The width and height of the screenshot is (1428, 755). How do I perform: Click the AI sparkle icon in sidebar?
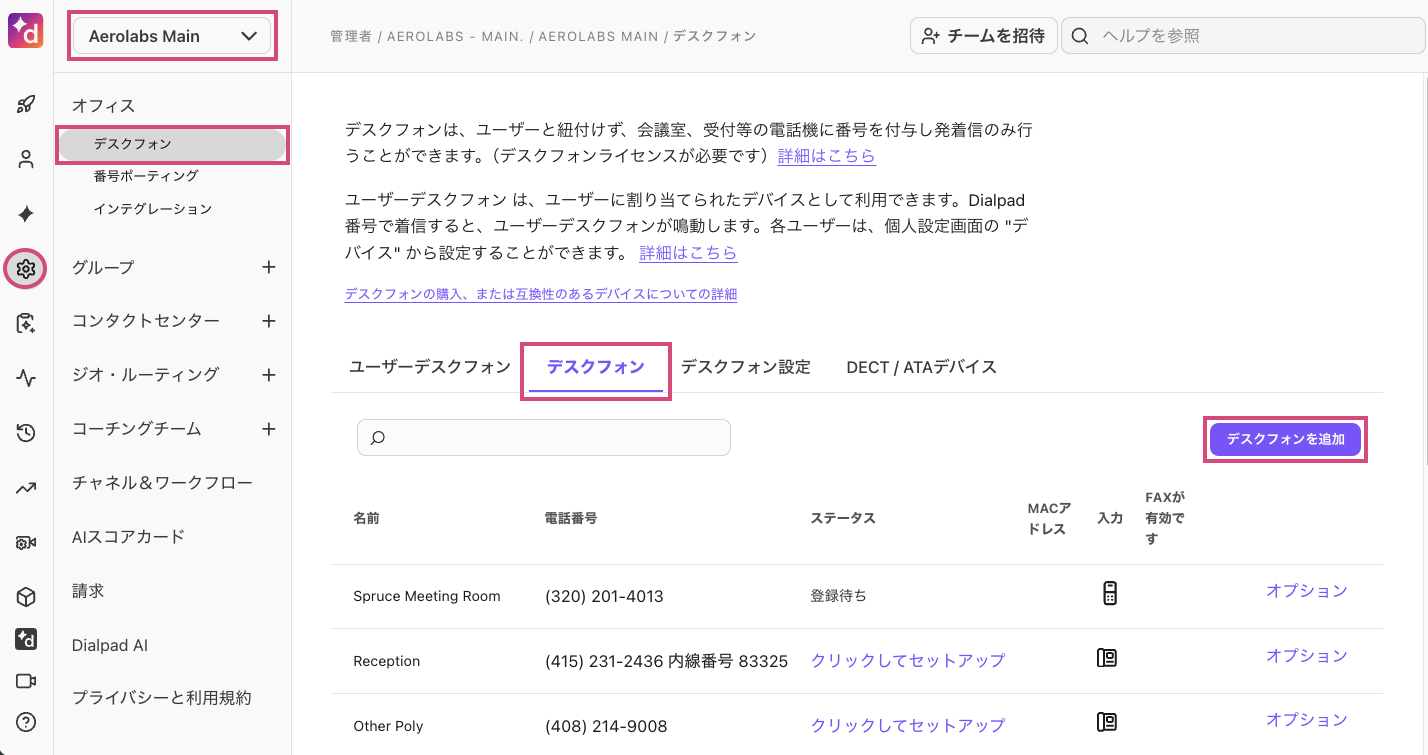coord(26,214)
